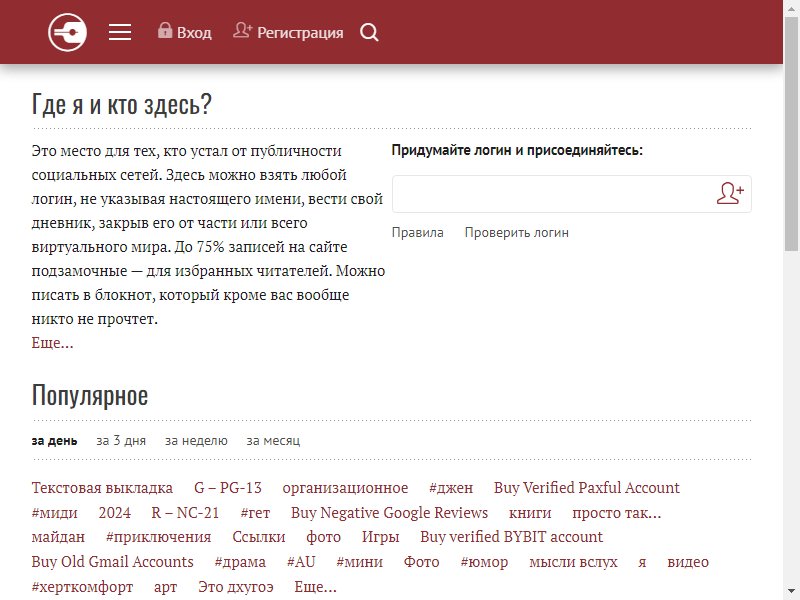800x600 pixels.
Task: Open the организационное tag
Action: (345, 488)
